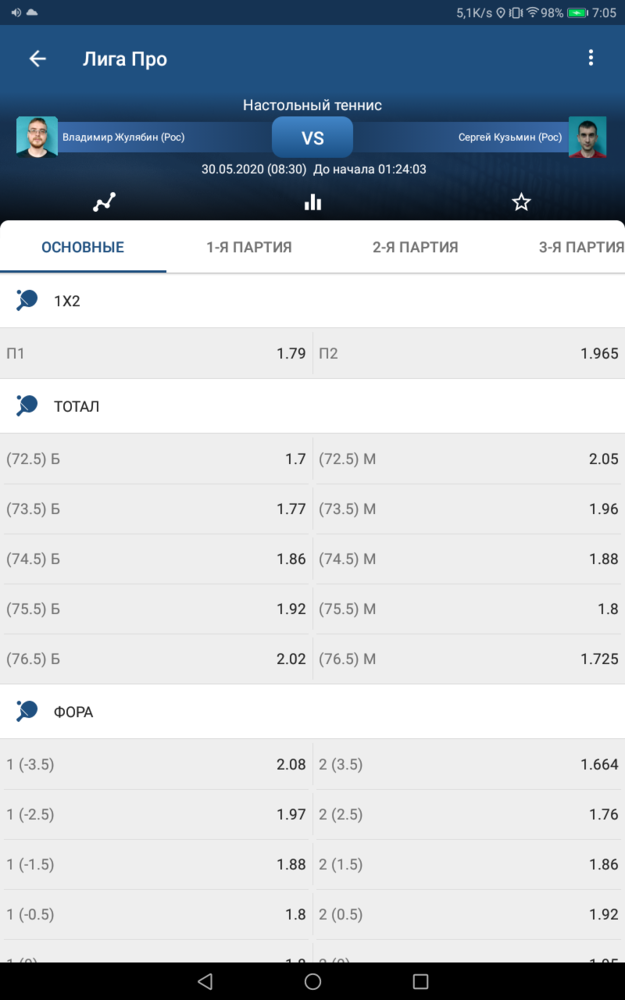
Task: Open the bar chart statistics icon
Action: (x=312, y=202)
